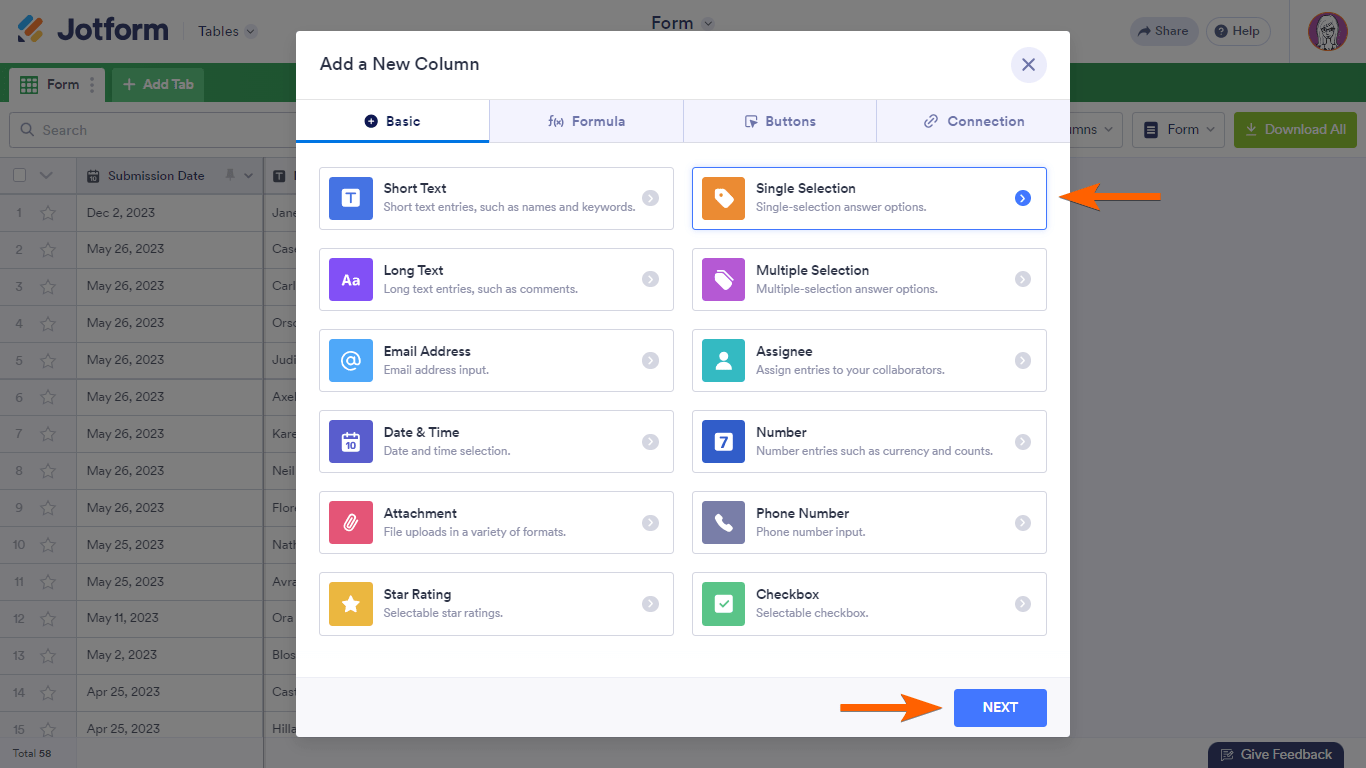Open the Connection tab
Image resolution: width=1366 pixels, height=768 pixels.
pyautogui.click(x=973, y=121)
